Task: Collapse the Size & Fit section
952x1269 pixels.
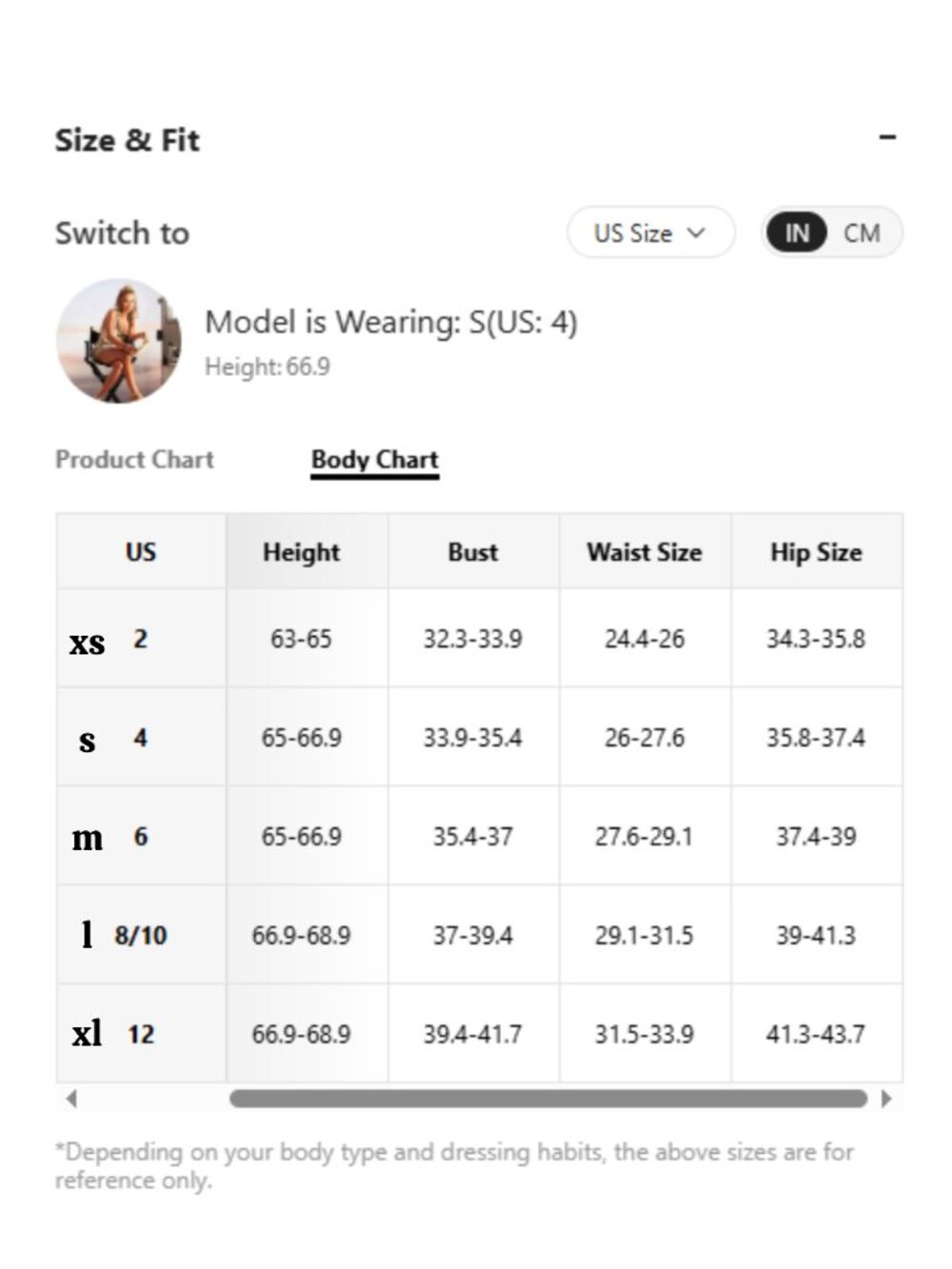Action: [887, 138]
